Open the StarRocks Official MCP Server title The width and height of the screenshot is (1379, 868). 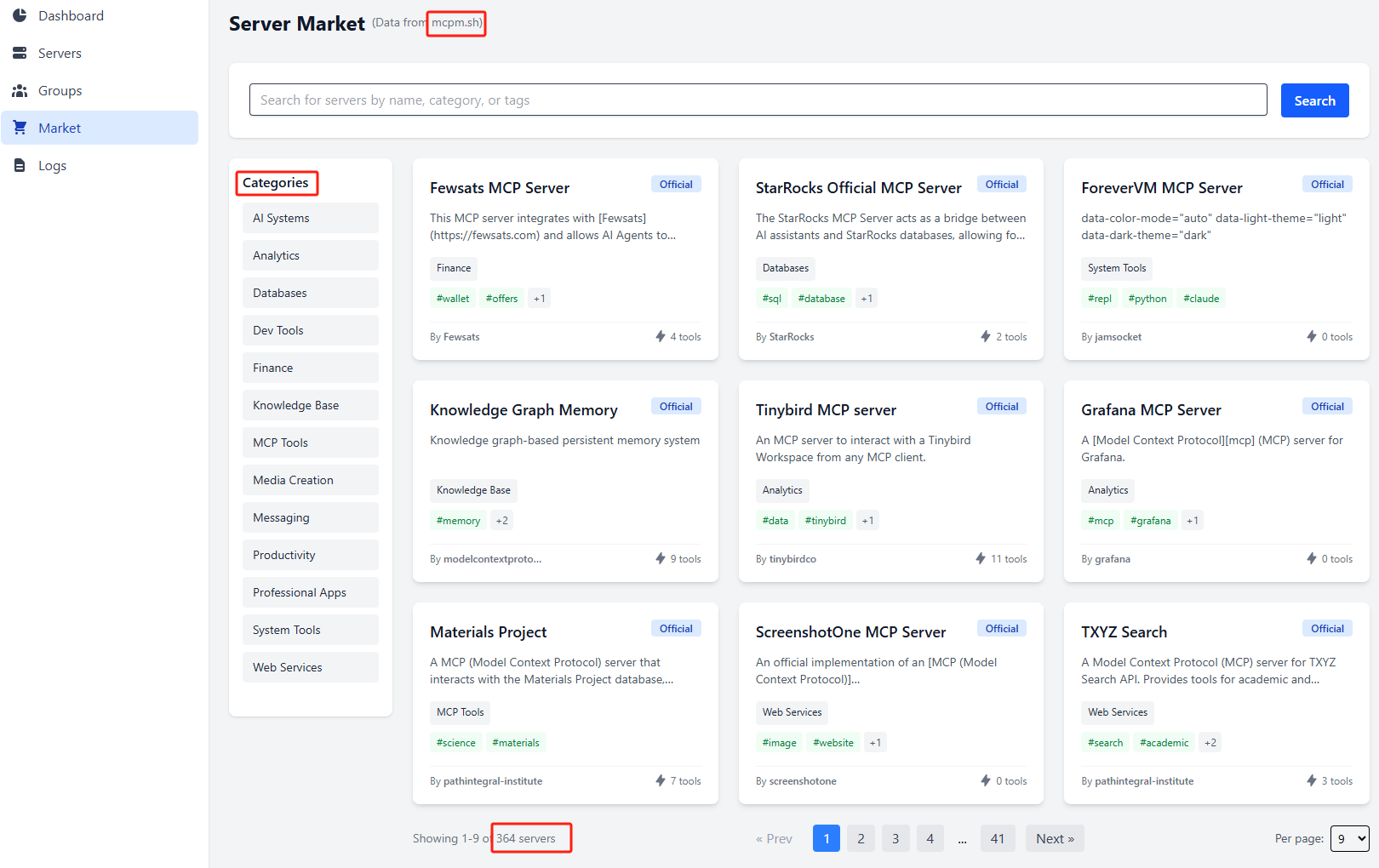(x=858, y=188)
